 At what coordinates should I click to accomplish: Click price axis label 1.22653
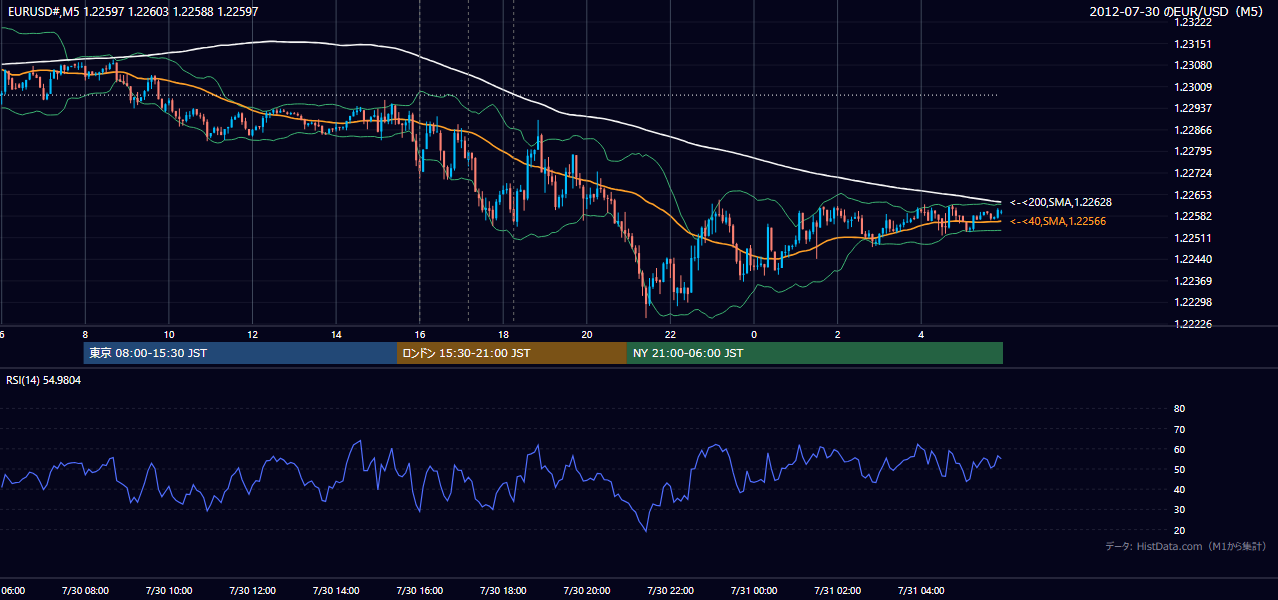pyautogui.click(x=1193, y=195)
